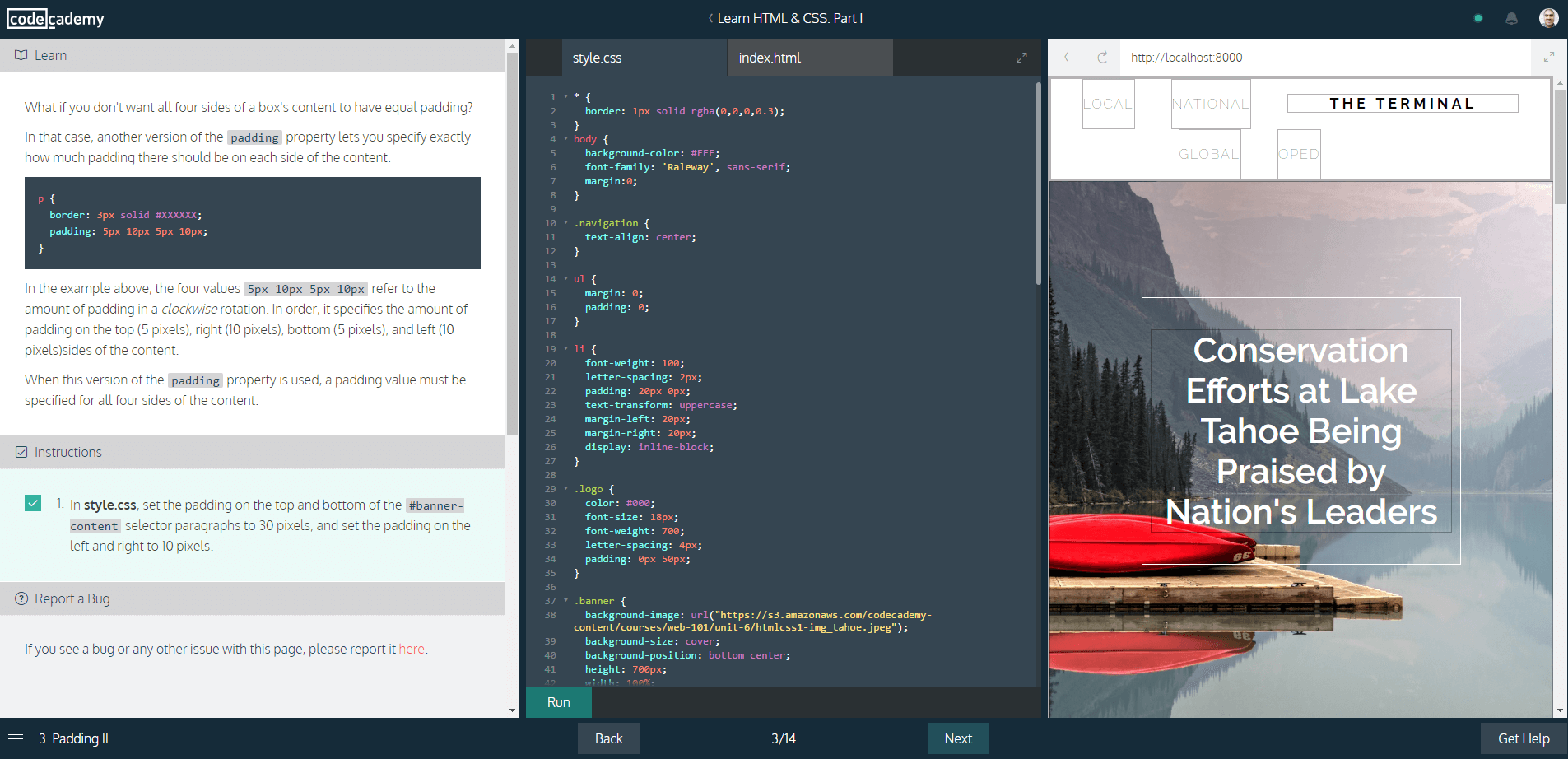Viewport: 1568px width, 759px height.
Task: Go back in the preview browser
Action: tap(1067, 57)
